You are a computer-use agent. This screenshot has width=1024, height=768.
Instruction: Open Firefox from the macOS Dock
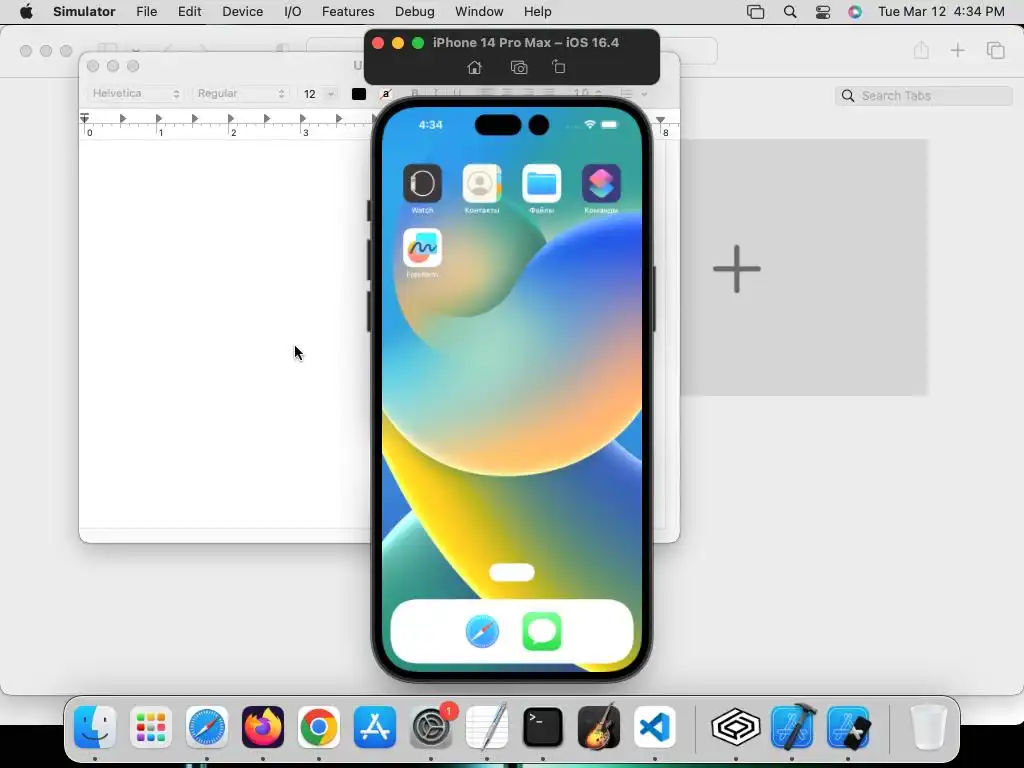(263, 727)
